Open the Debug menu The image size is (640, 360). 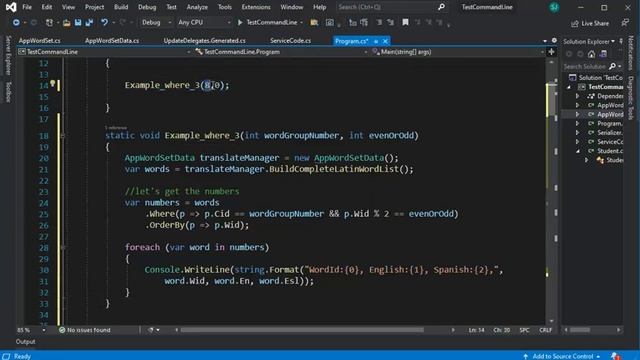[147, 7]
